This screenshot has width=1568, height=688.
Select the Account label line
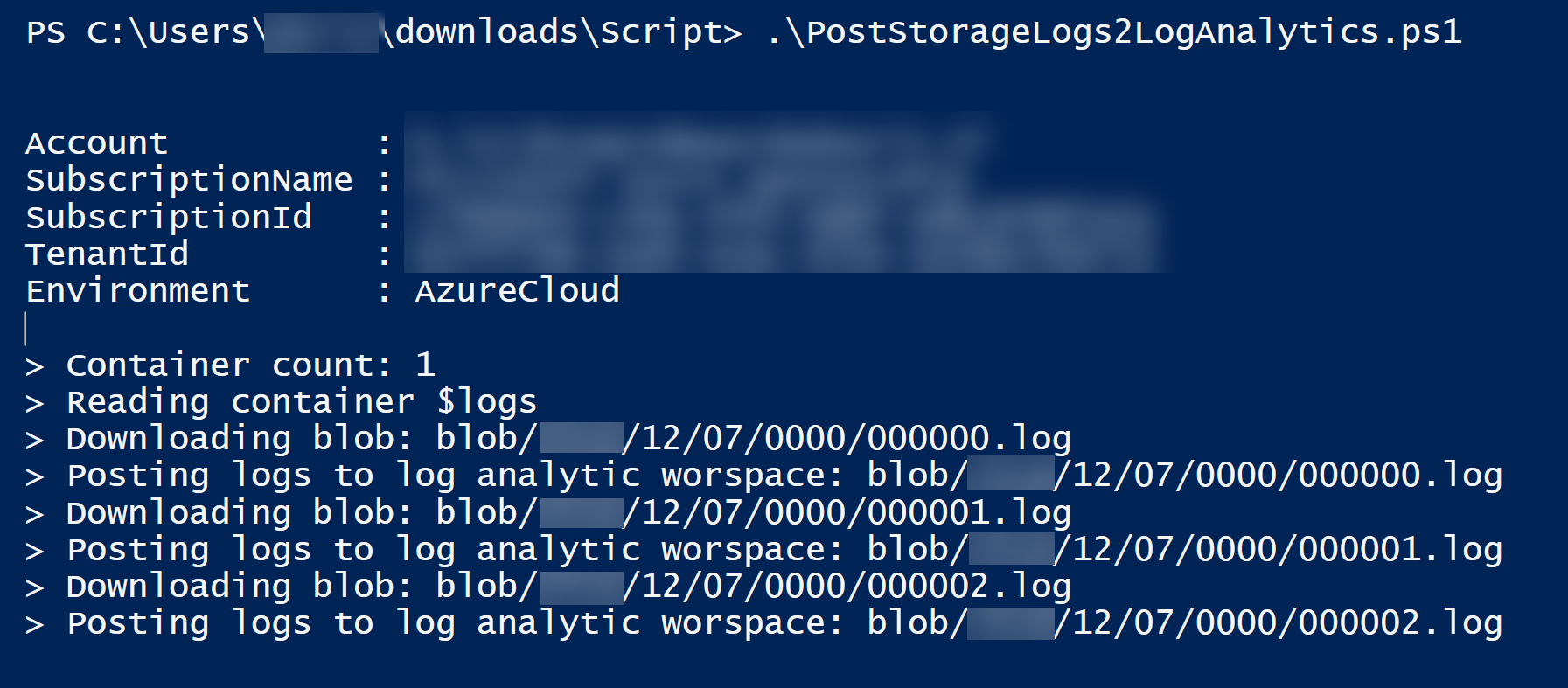[x=97, y=142]
